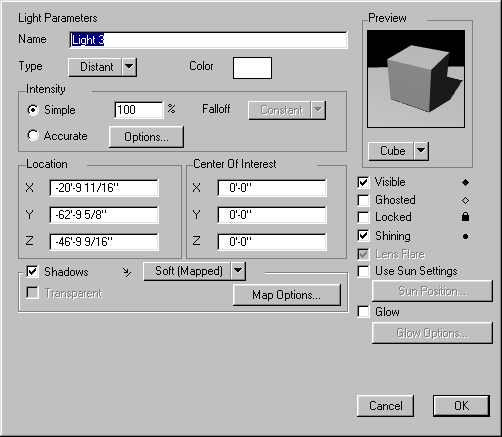Viewport: 502px width, 437px height.
Task: Open the Map Options... button
Action: point(287,295)
